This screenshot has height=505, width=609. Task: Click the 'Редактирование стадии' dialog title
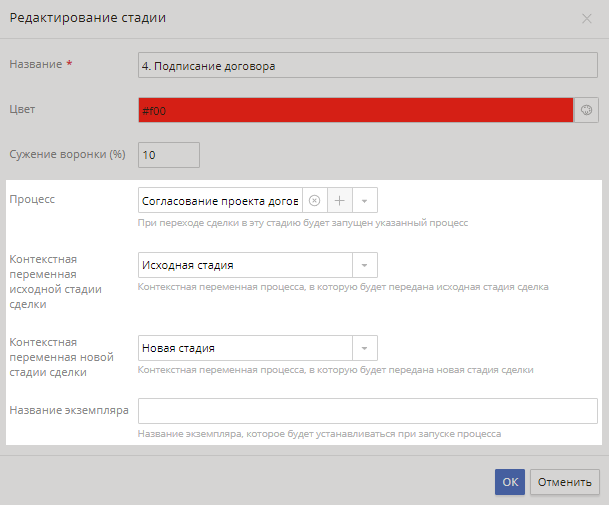pyautogui.click(x=88, y=18)
